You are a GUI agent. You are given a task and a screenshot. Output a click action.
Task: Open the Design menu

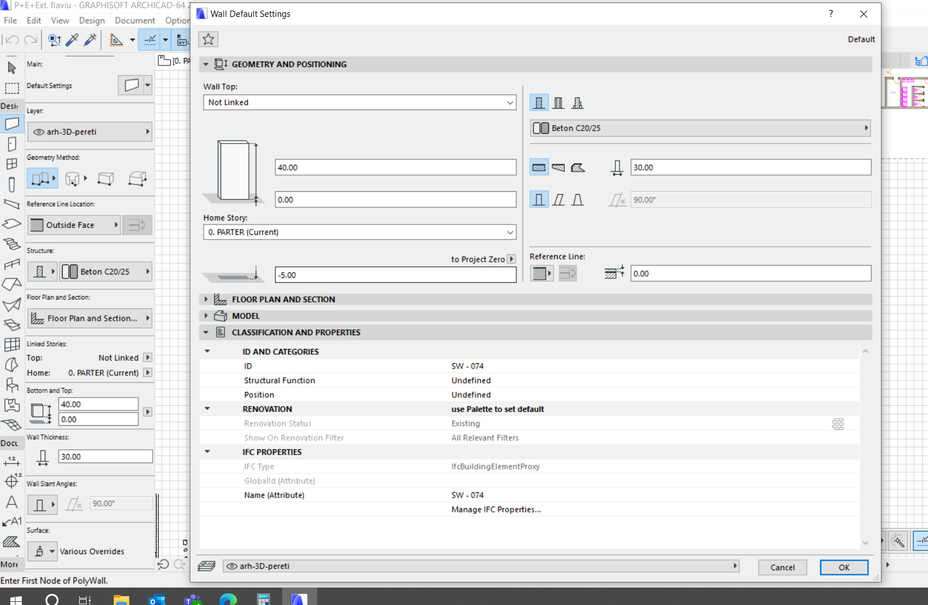(92, 20)
